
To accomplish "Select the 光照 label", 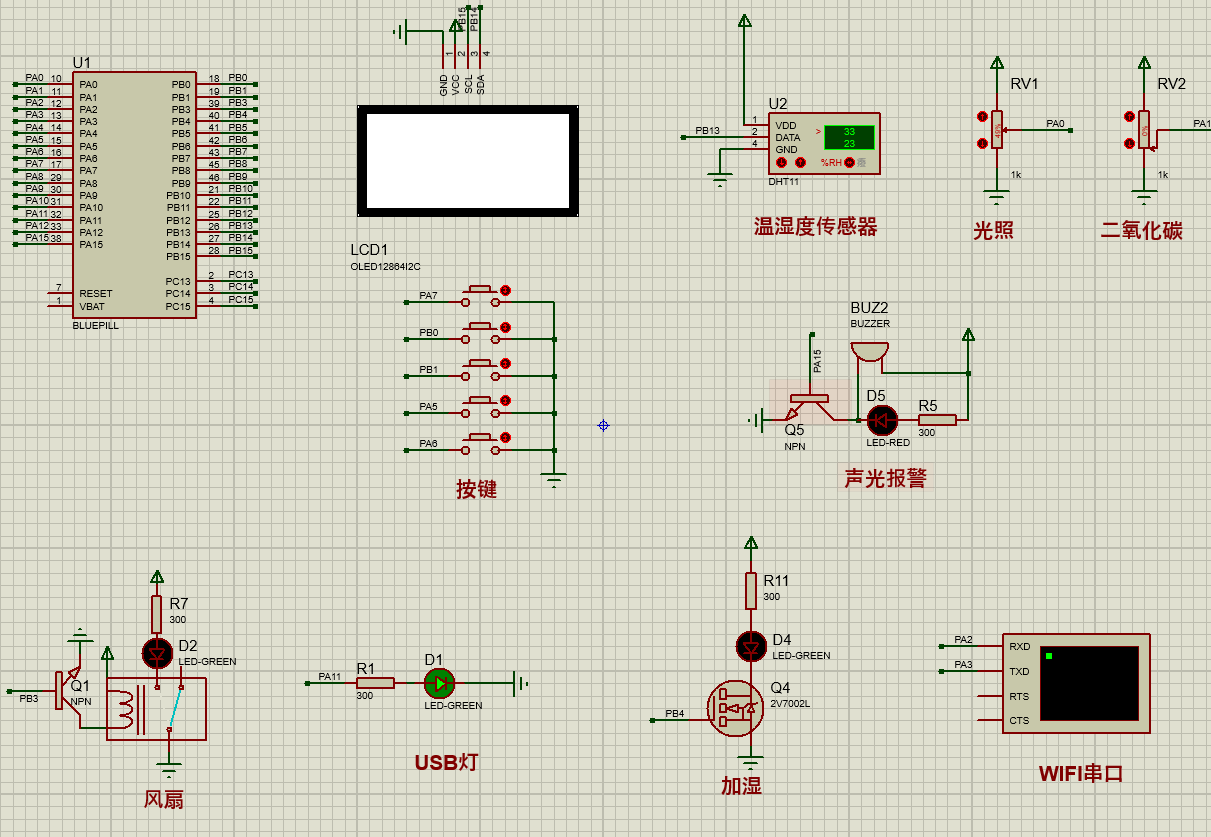I will tap(994, 230).
